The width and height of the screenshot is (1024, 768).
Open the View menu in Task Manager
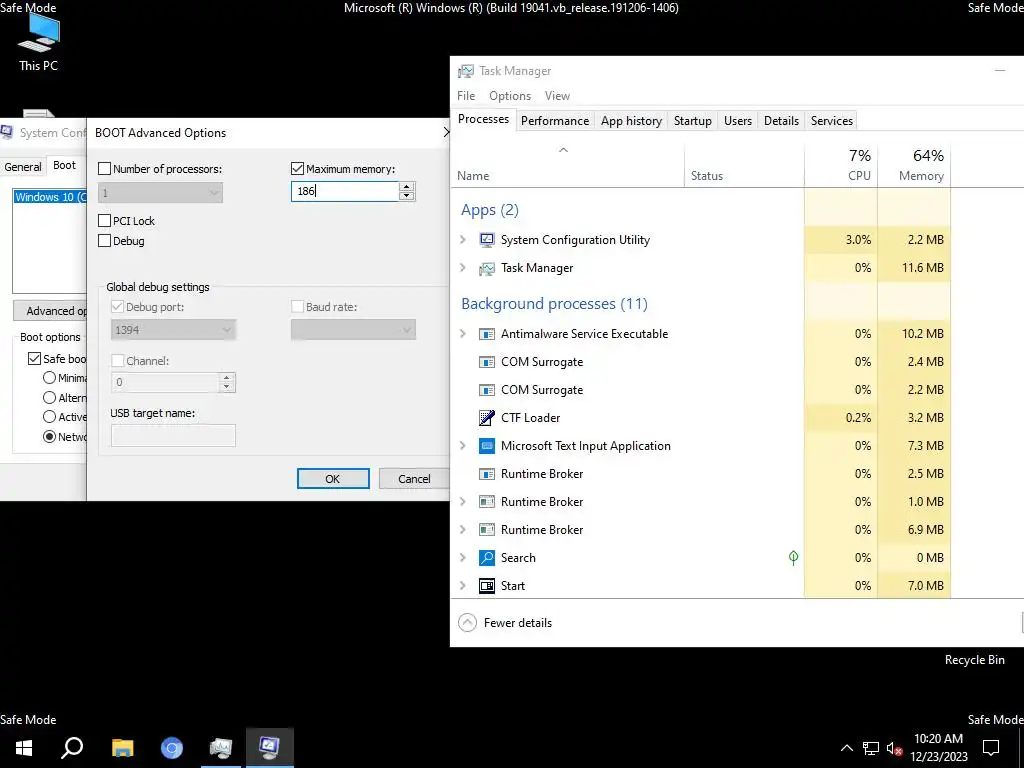pos(557,95)
